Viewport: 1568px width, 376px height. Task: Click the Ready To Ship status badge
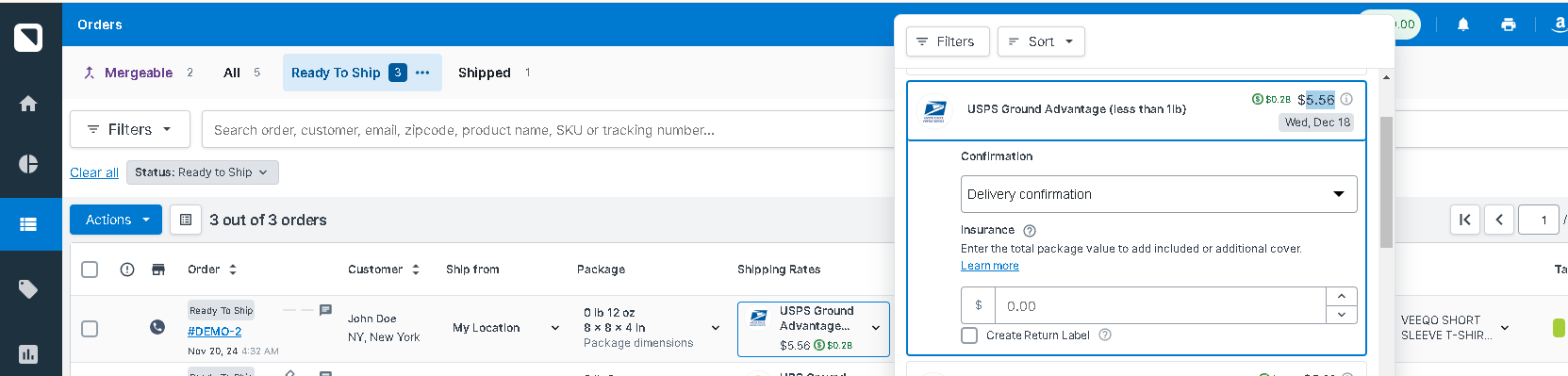221,310
